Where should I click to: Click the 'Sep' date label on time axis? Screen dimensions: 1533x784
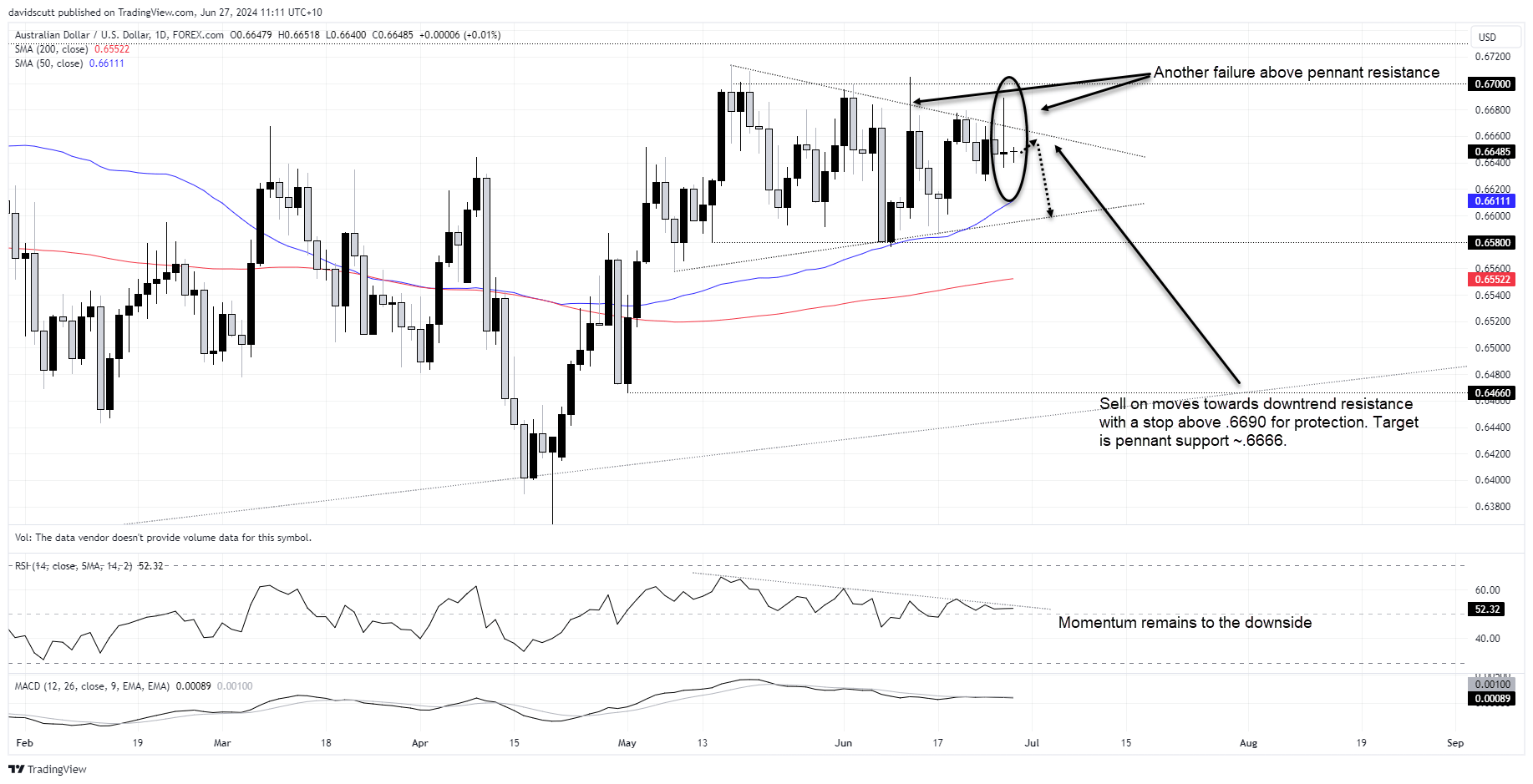[x=1455, y=743]
